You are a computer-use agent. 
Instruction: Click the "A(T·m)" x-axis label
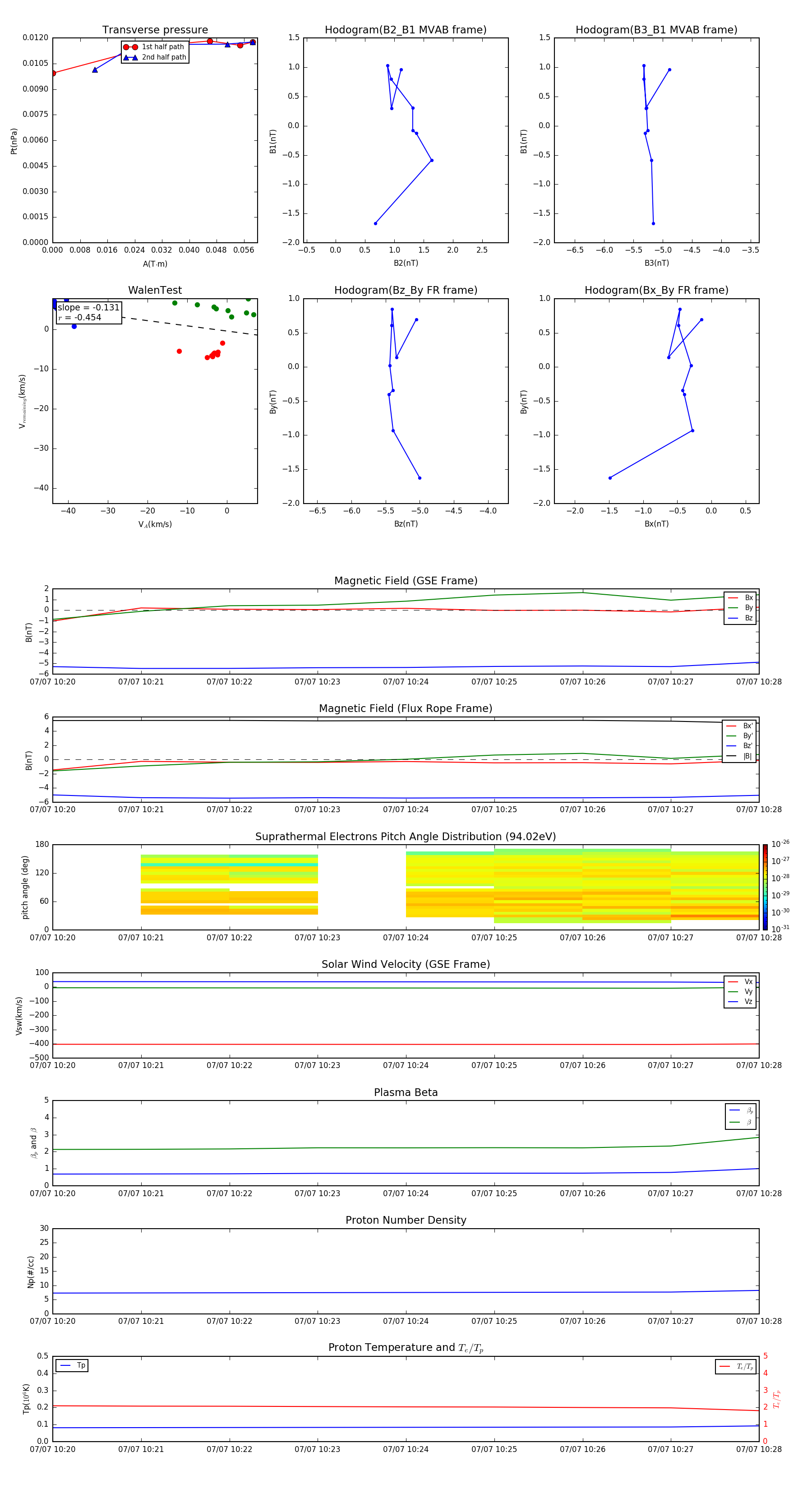[x=155, y=264]
